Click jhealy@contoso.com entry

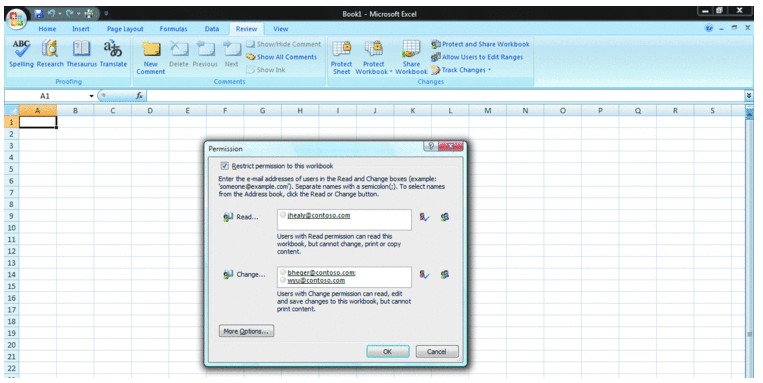click(x=318, y=215)
